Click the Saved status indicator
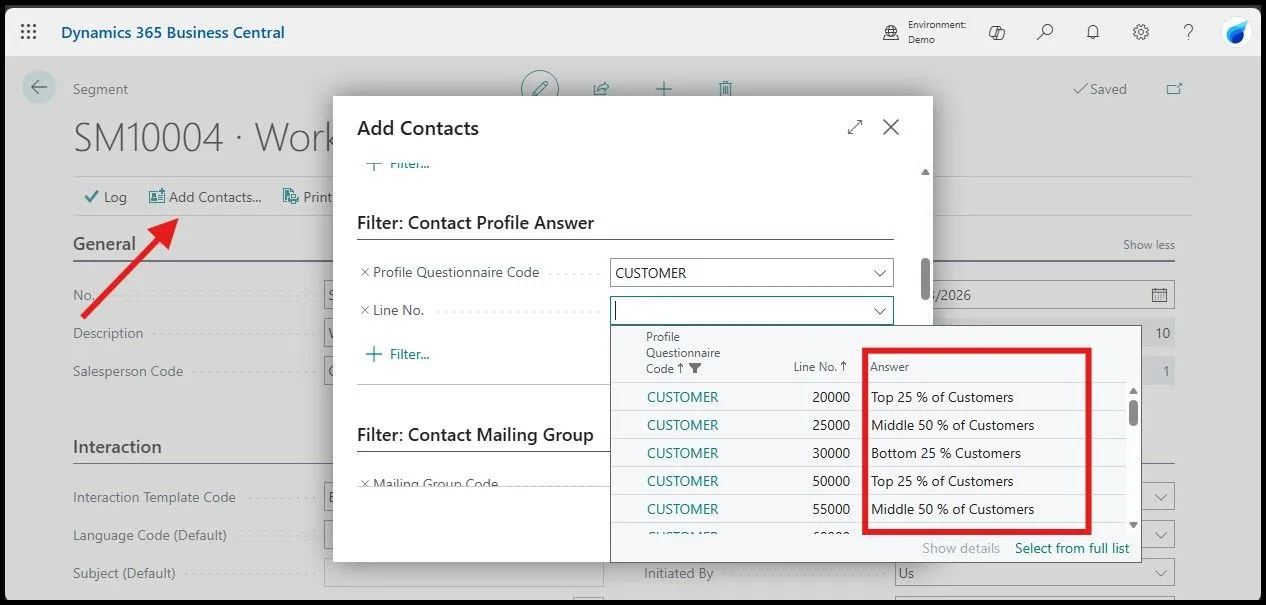The width and height of the screenshot is (1266, 605). click(x=1099, y=89)
